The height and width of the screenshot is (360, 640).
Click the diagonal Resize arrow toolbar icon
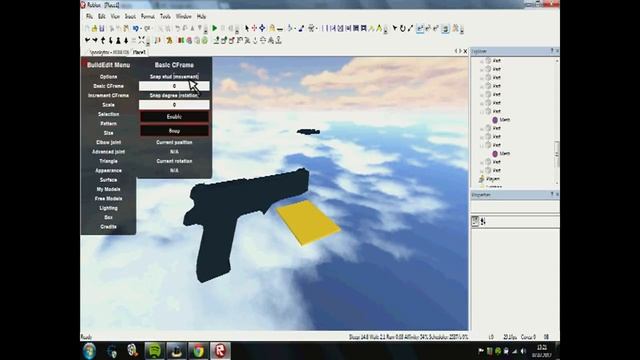(410, 28)
